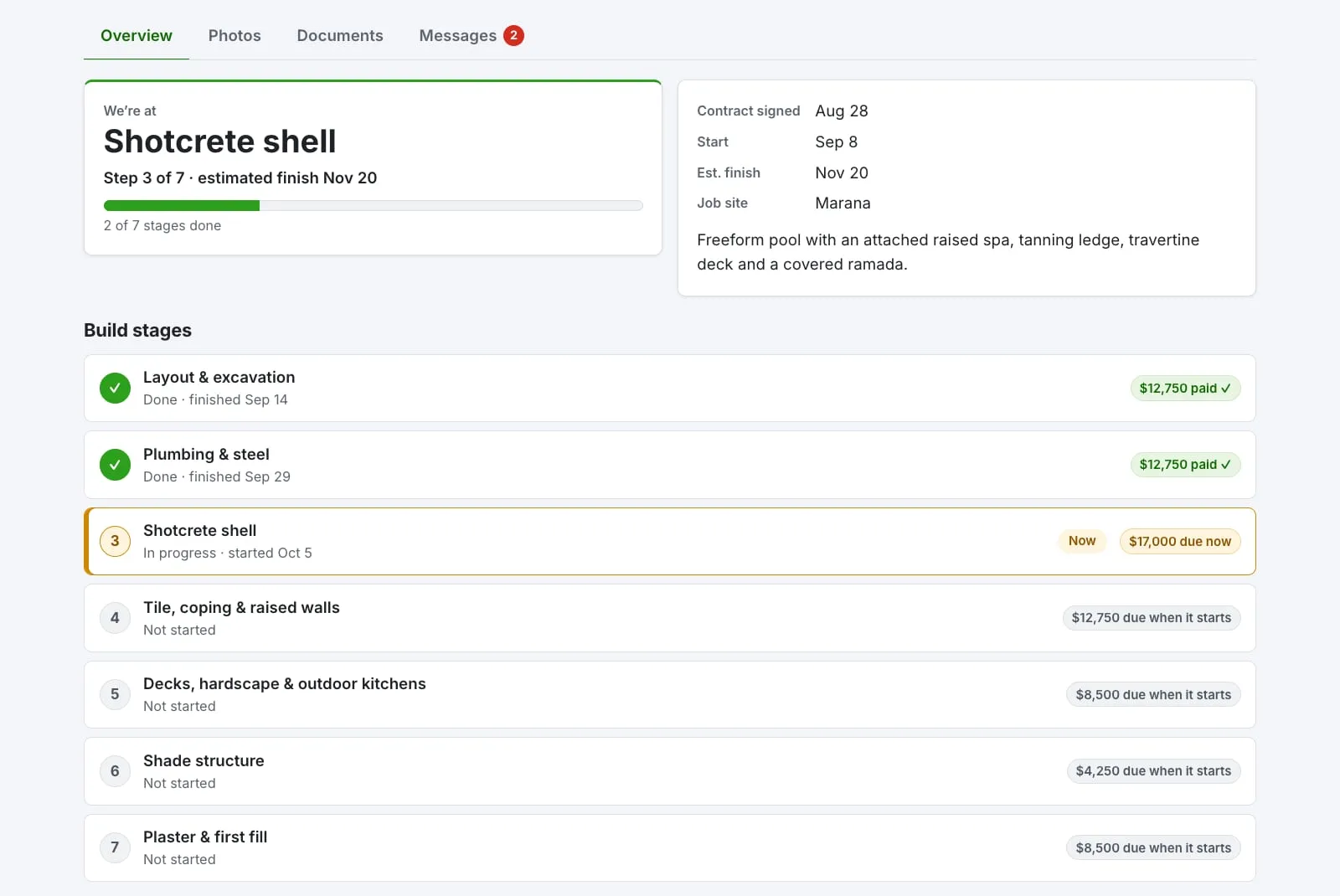Click 'In progress · started Oct 5' text
The image size is (1340, 896).
click(x=228, y=554)
